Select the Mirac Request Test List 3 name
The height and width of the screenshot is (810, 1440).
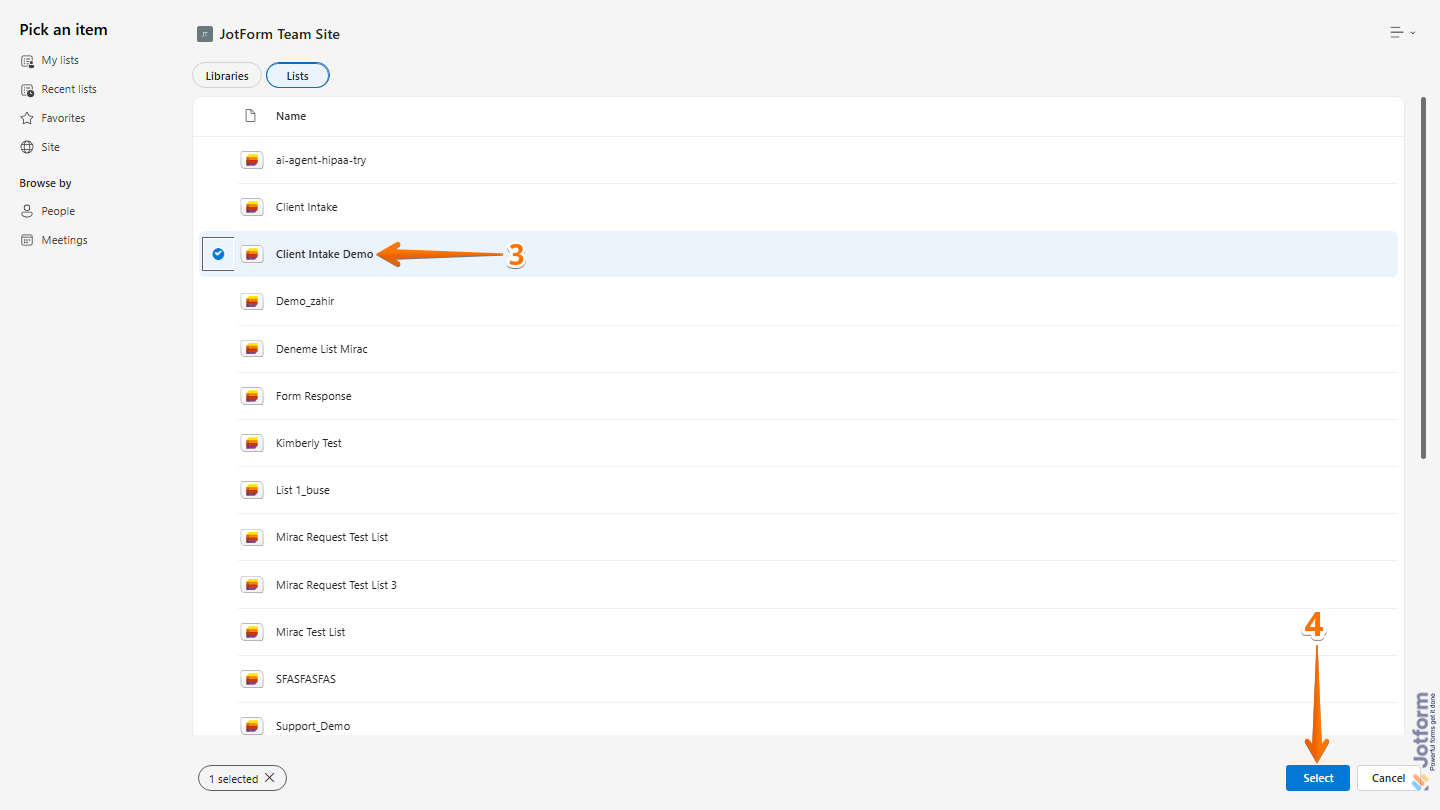click(336, 585)
